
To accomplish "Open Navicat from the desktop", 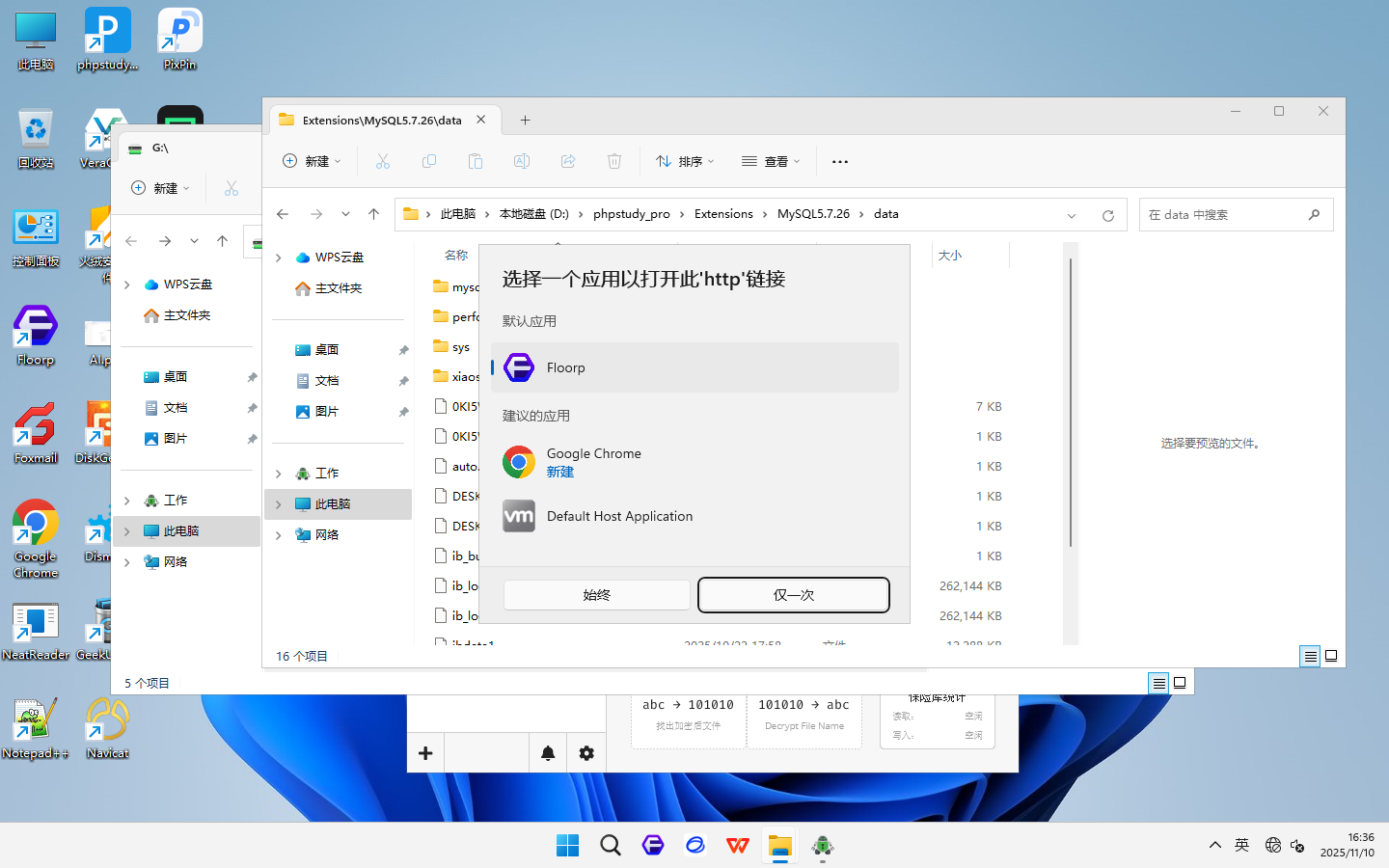I will pyautogui.click(x=107, y=728).
